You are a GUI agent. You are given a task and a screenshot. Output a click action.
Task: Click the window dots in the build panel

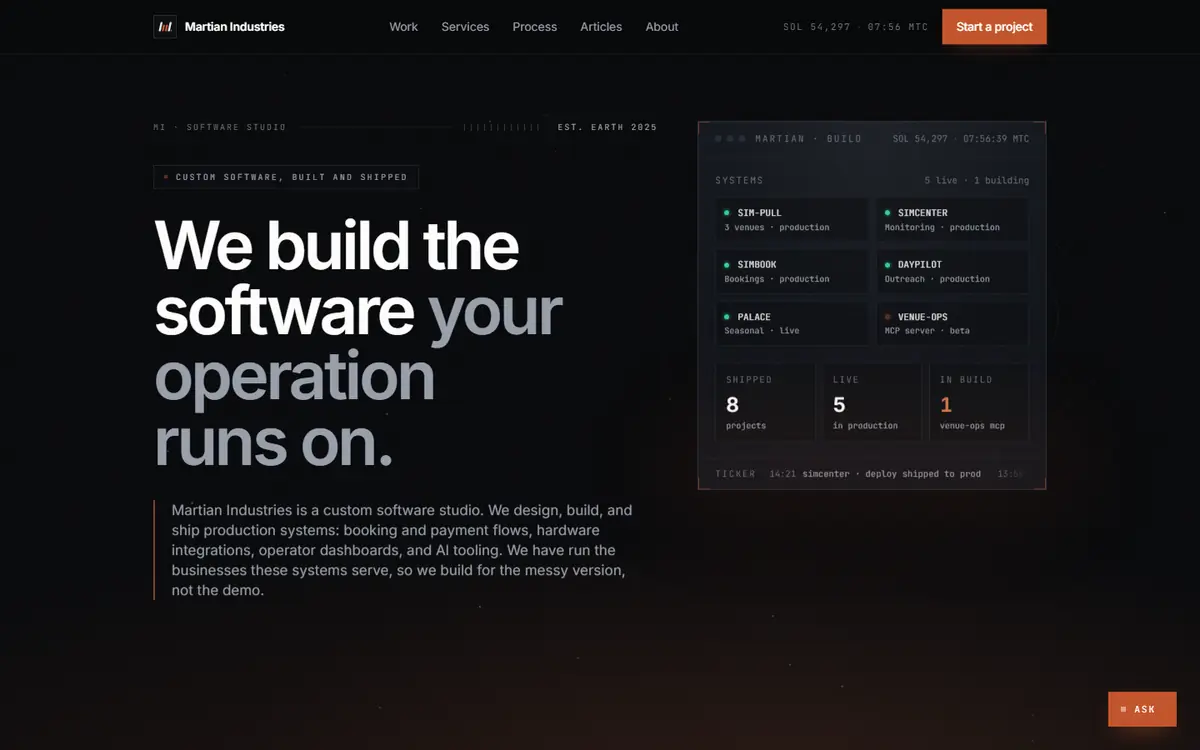(x=730, y=139)
